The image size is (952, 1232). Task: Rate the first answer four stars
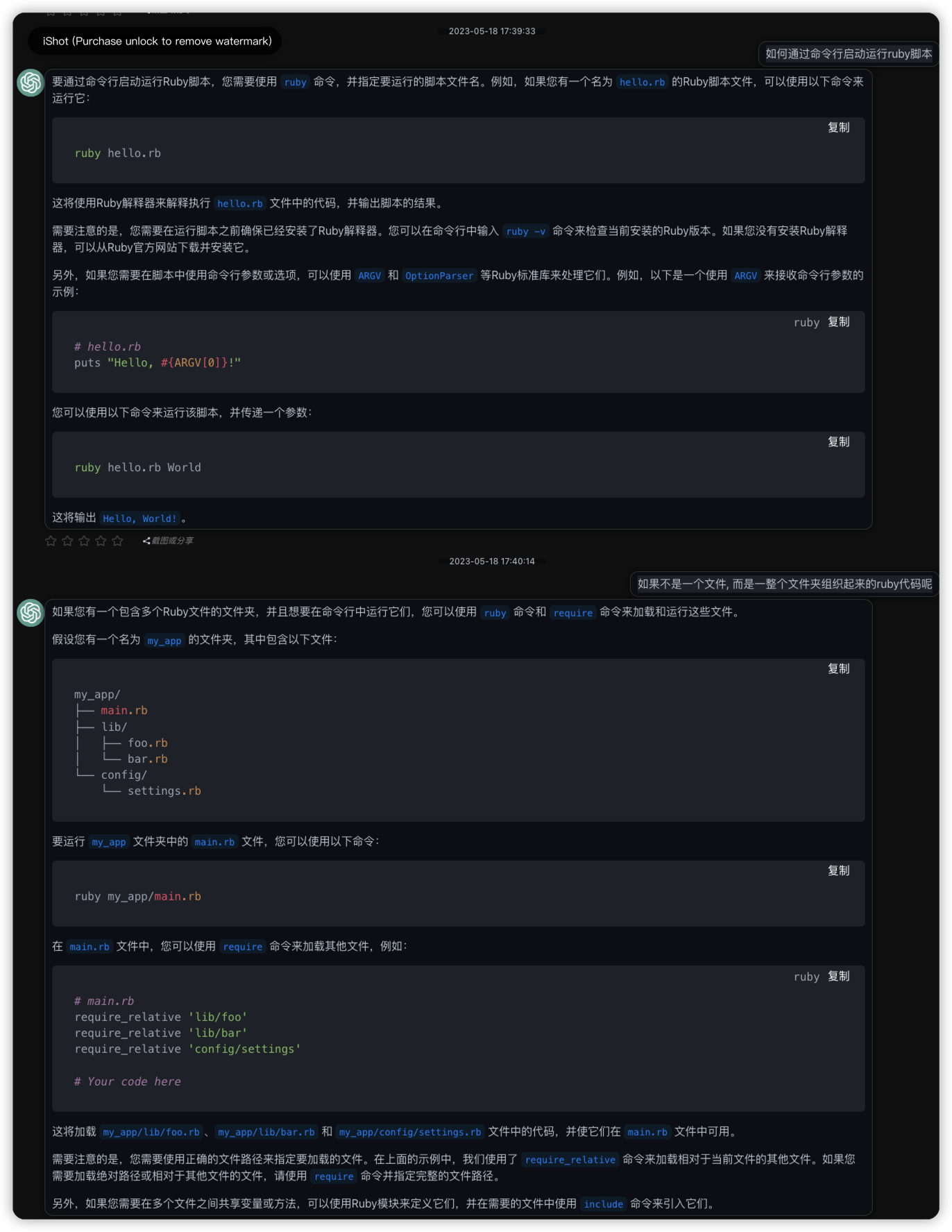pos(101,541)
